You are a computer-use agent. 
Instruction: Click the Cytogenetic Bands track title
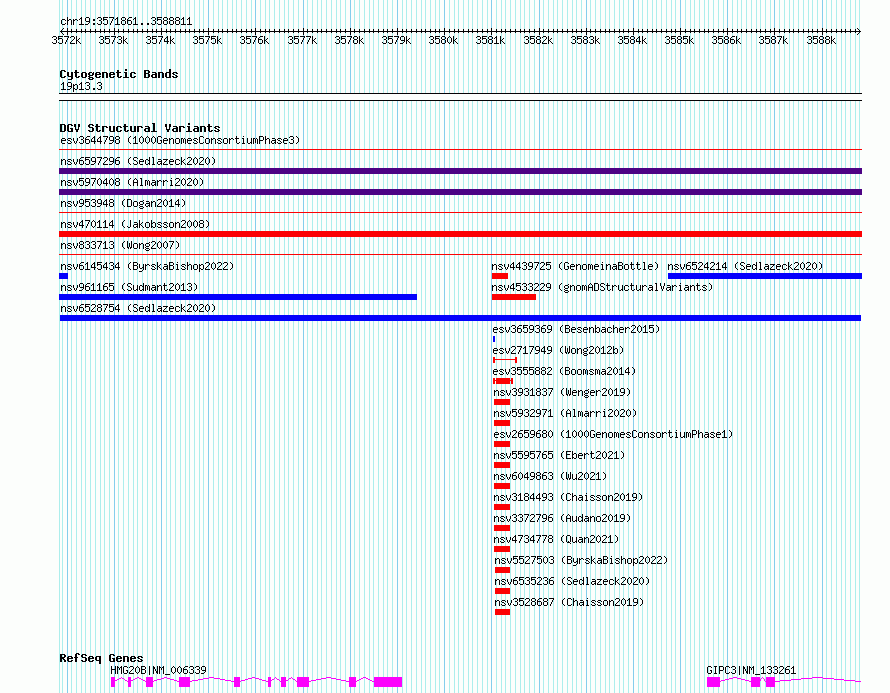tap(119, 74)
